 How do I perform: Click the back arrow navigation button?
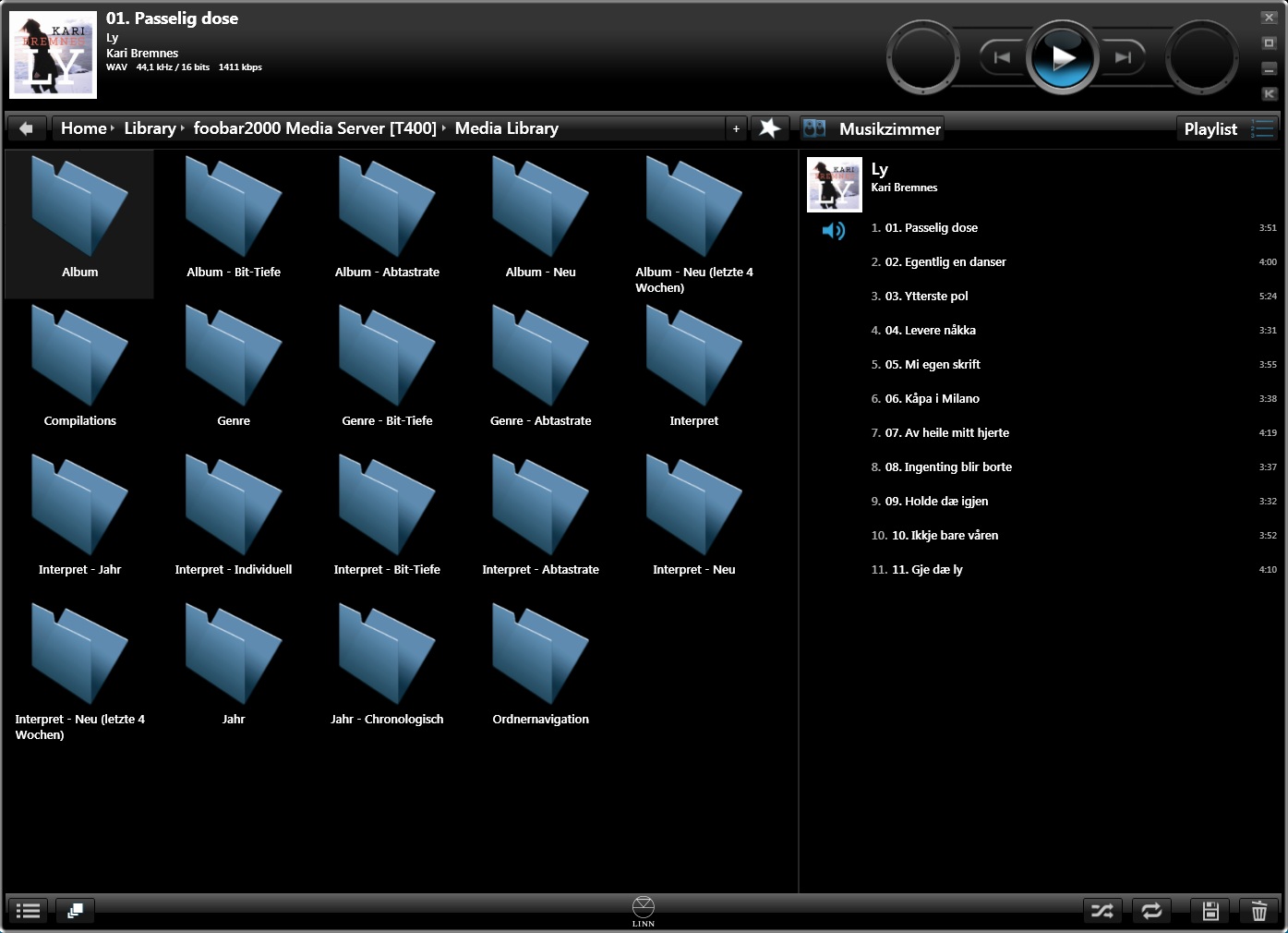(x=27, y=128)
